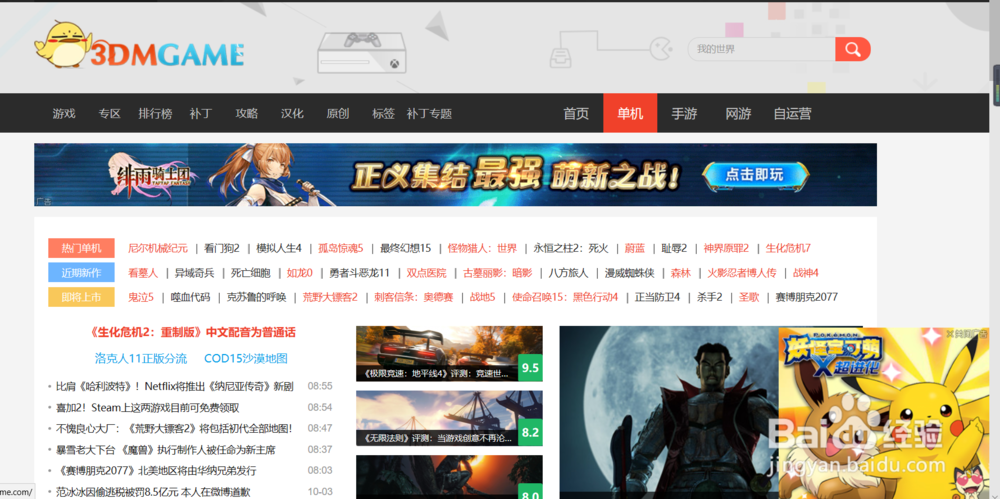Open the 神界原罪2 link
Screen dimensions: 1000x499
click(x=726, y=248)
